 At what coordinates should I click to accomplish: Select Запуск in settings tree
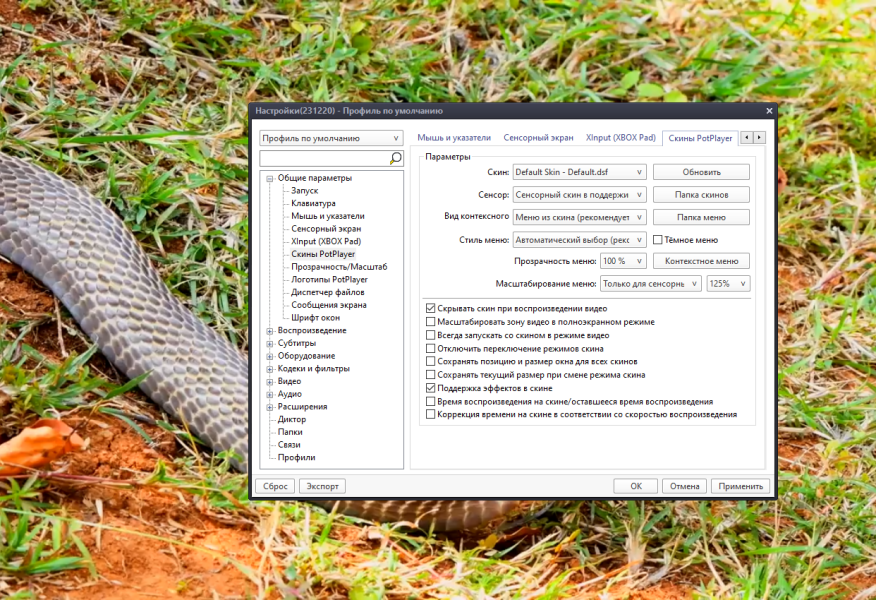(304, 191)
